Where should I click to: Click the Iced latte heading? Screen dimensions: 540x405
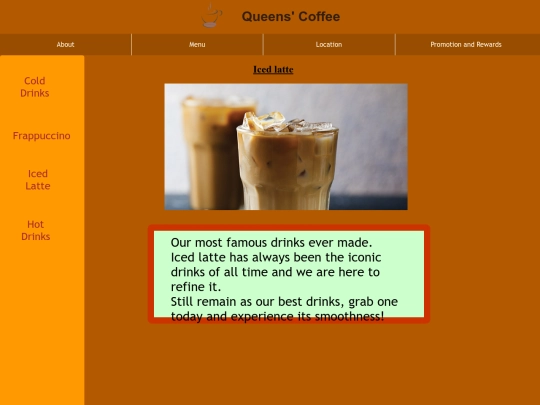pos(273,70)
